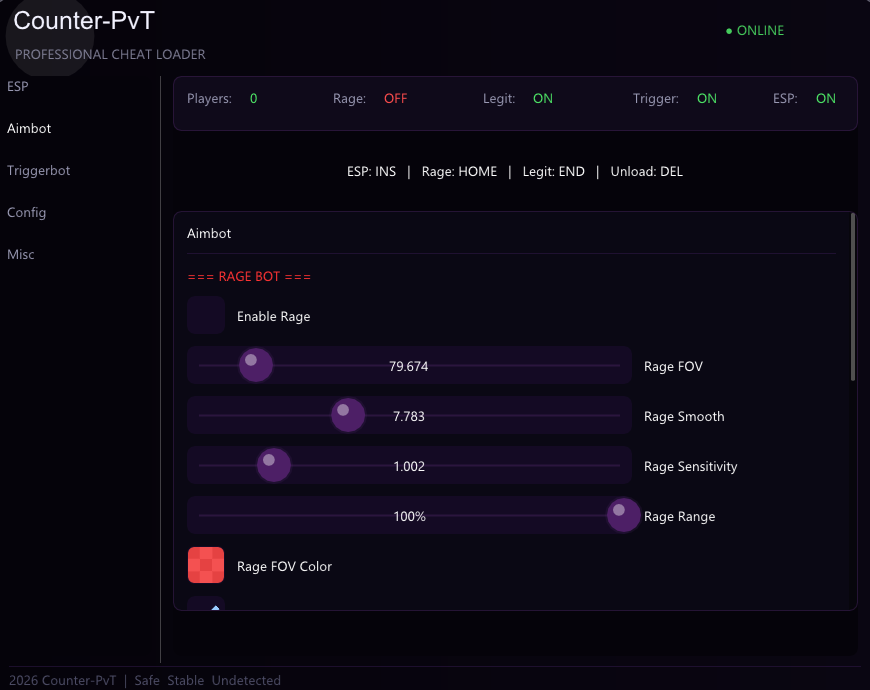Click the 'ESP: INS' hotkey text

tap(371, 172)
